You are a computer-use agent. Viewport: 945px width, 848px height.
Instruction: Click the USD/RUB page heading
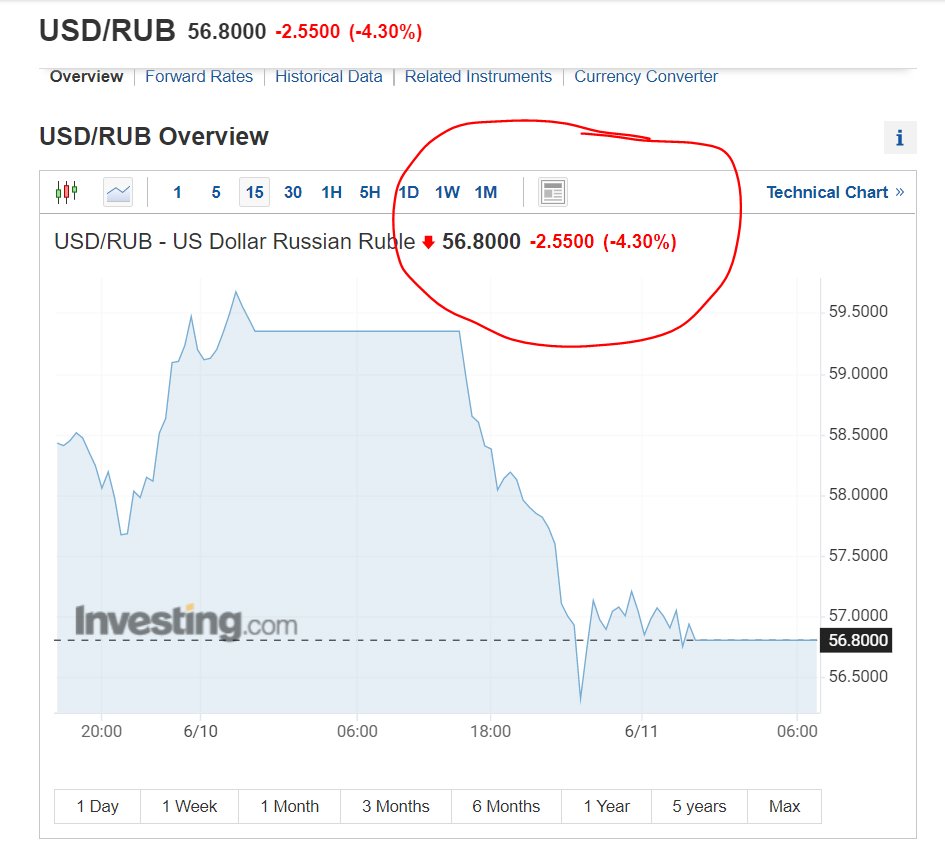107,31
